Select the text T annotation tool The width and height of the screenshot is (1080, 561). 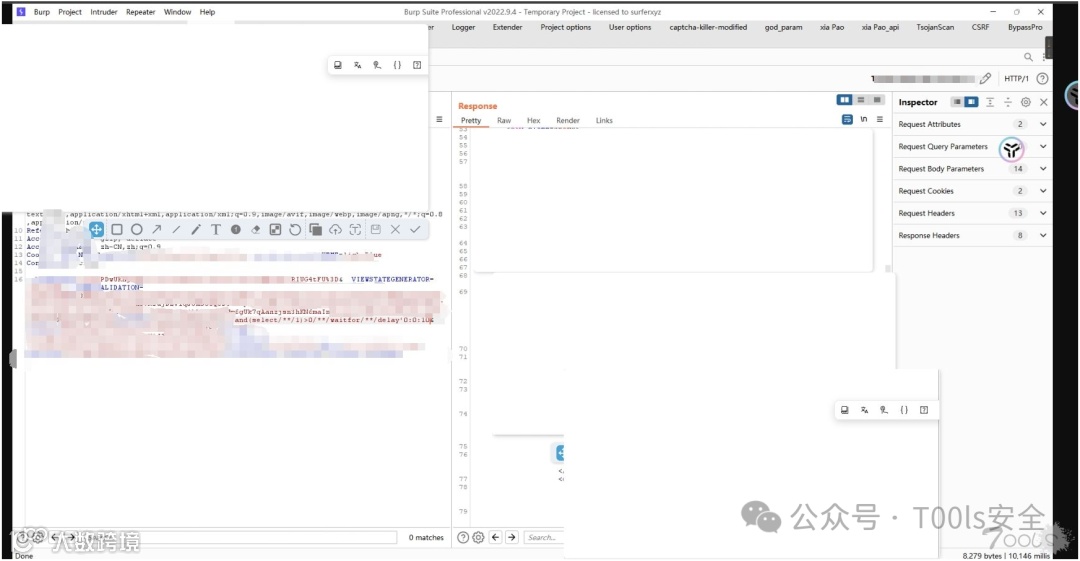click(x=216, y=230)
